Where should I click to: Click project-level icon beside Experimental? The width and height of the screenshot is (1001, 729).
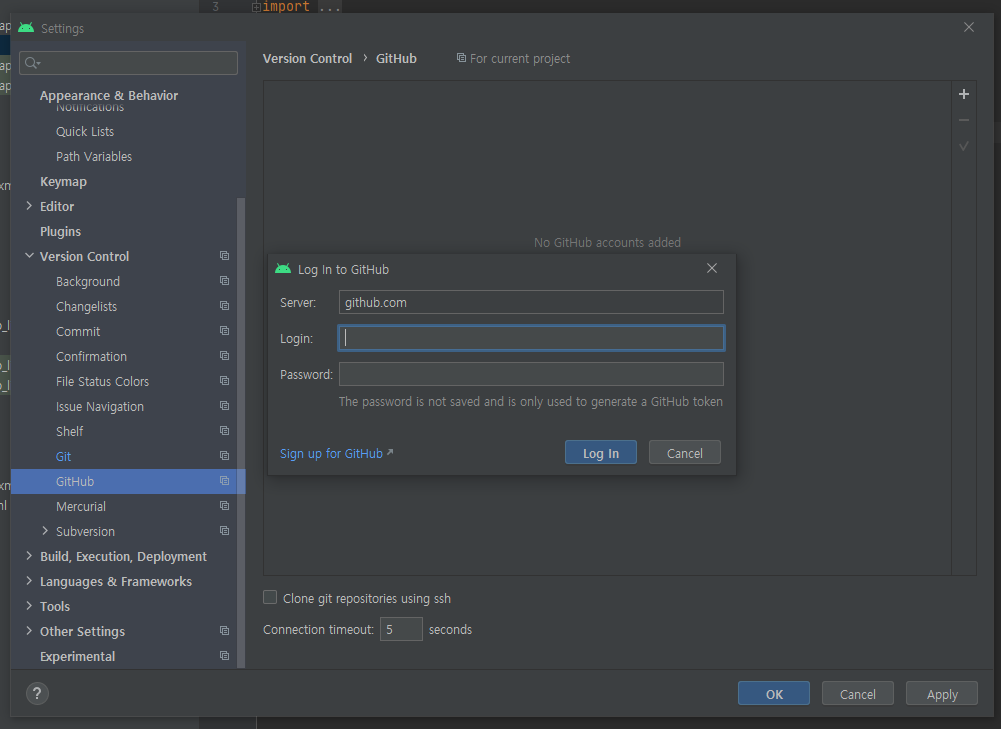[224, 656]
